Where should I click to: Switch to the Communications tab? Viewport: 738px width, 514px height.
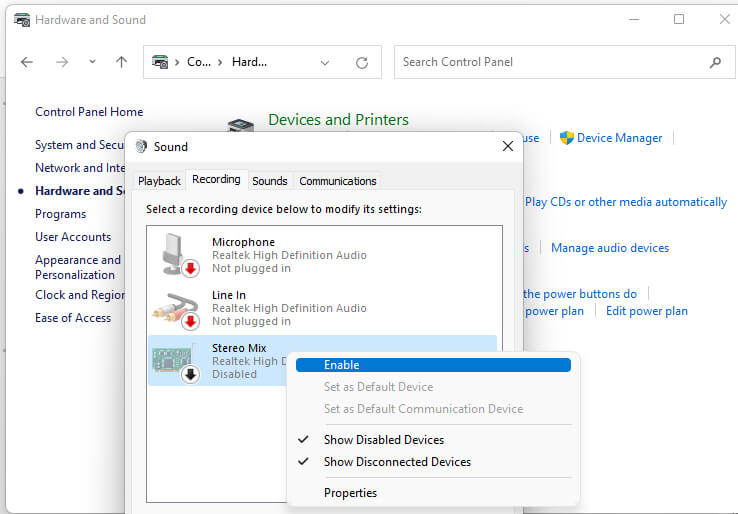(x=338, y=181)
